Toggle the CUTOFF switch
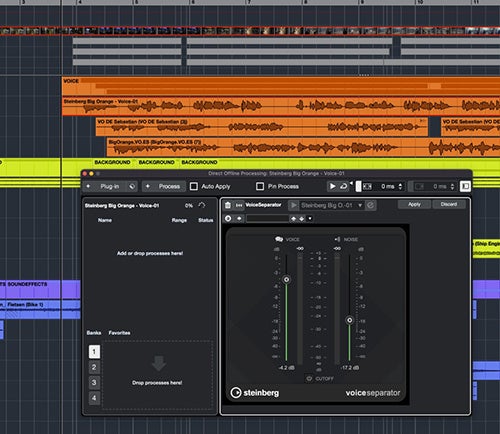Image resolution: width=500 pixels, height=434 pixels. [309, 379]
